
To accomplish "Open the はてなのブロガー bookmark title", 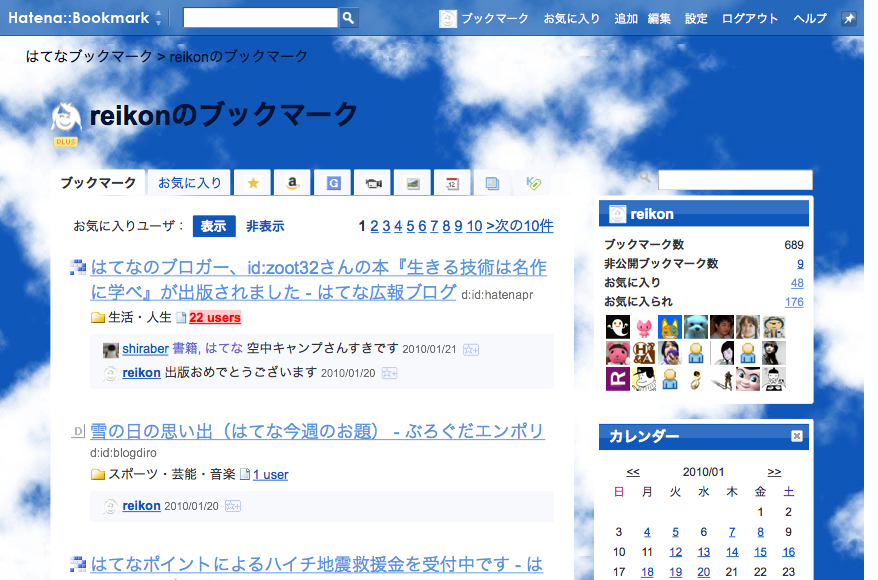I will tap(319, 279).
